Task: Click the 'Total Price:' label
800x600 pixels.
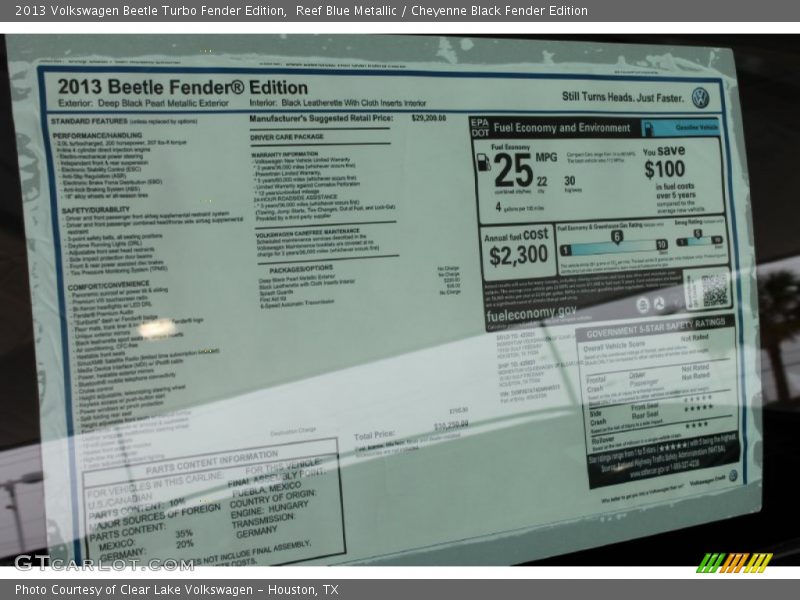Action: click(x=374, y=435)
